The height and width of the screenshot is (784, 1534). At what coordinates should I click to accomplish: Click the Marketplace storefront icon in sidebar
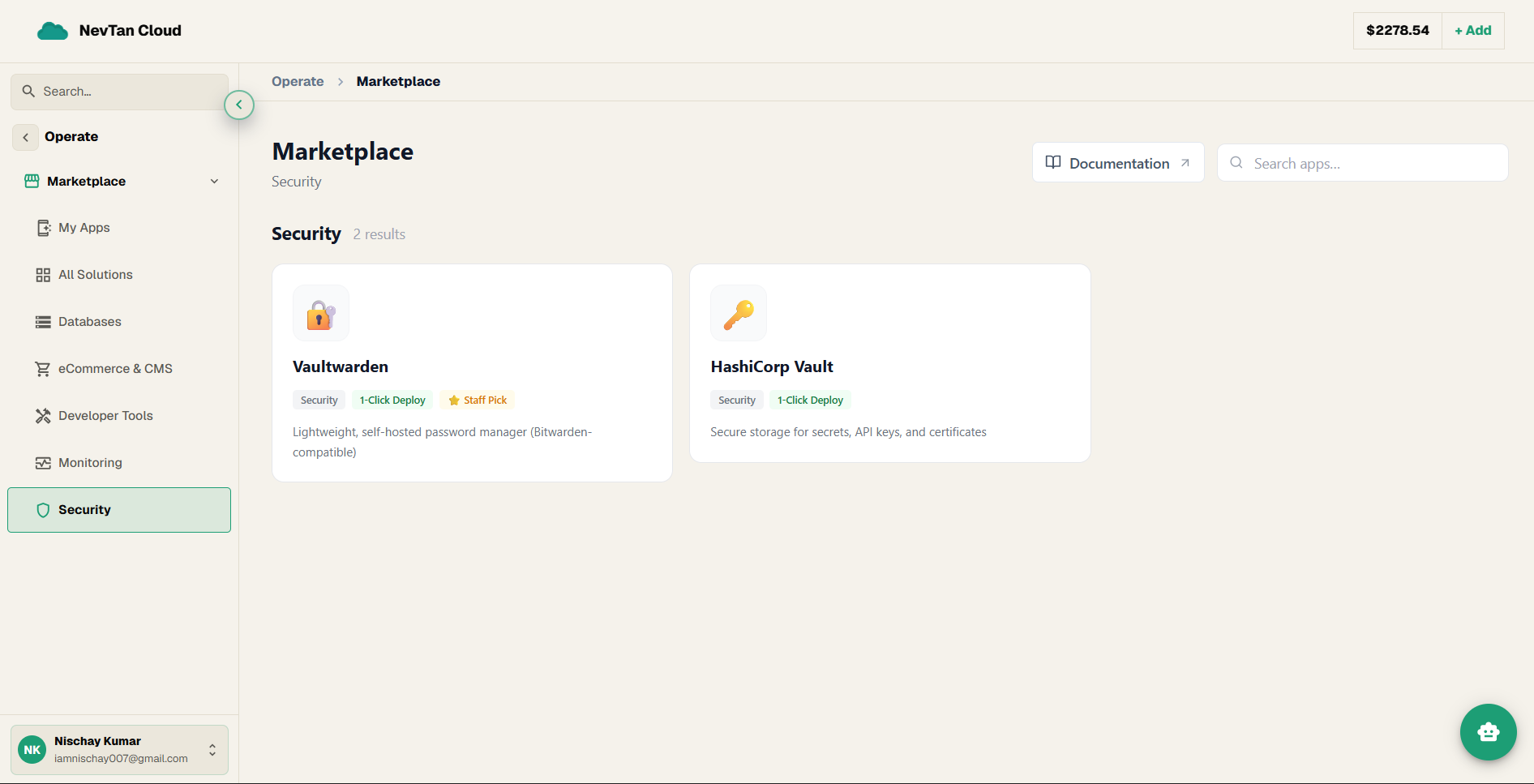[x=32, y=182]
